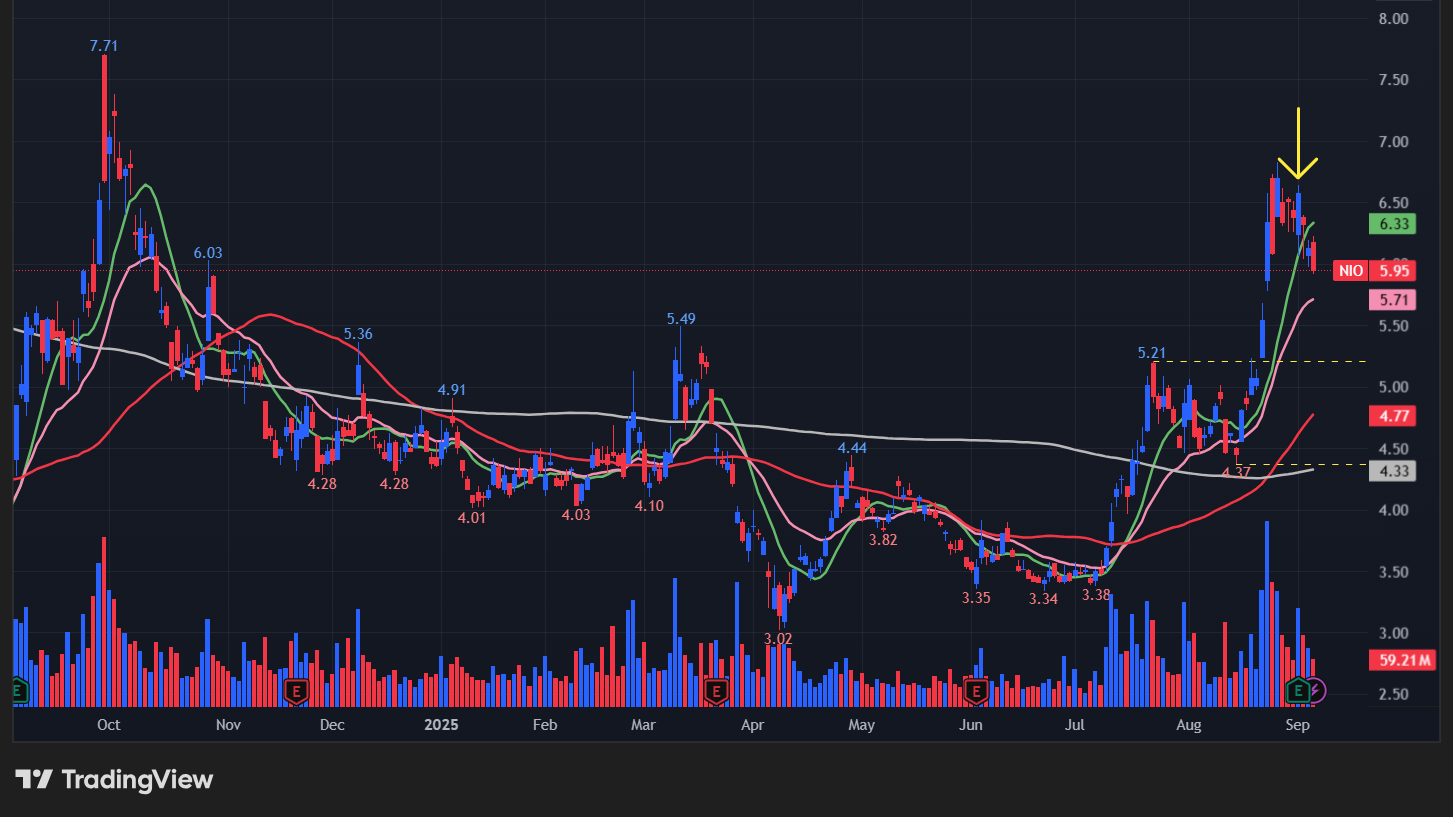Image resolution: width=1453 pixels, height=817 pixels.
Task: Click the 4.50 price axis tick
Action: [x=1393, y=449]
